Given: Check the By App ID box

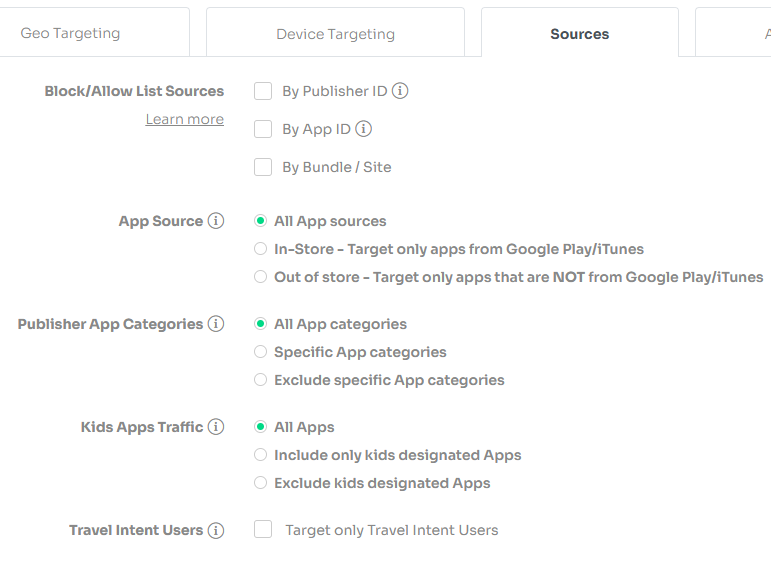Looking at the screenshot, I should point(263,129).
